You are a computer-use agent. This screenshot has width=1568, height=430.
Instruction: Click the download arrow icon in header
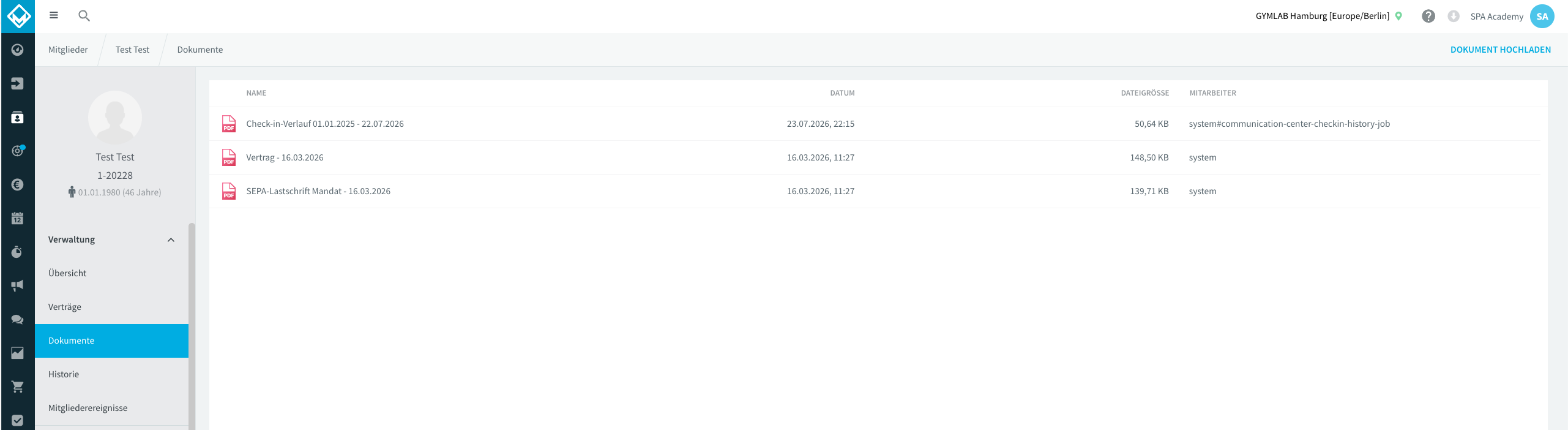click(x=1454, y=16)
